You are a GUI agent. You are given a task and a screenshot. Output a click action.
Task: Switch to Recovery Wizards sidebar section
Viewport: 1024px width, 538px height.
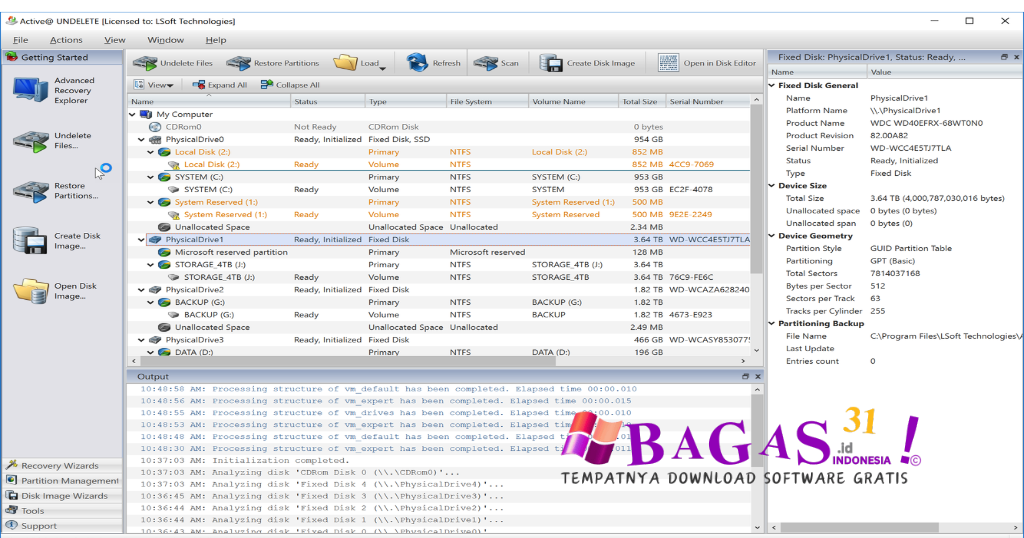click(x=62, y=466)
